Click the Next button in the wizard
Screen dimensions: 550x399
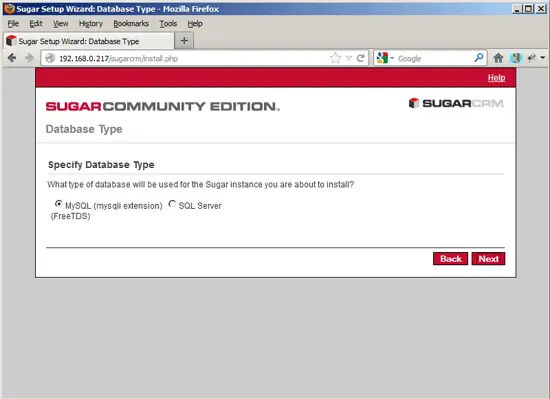tap(488, 259)
